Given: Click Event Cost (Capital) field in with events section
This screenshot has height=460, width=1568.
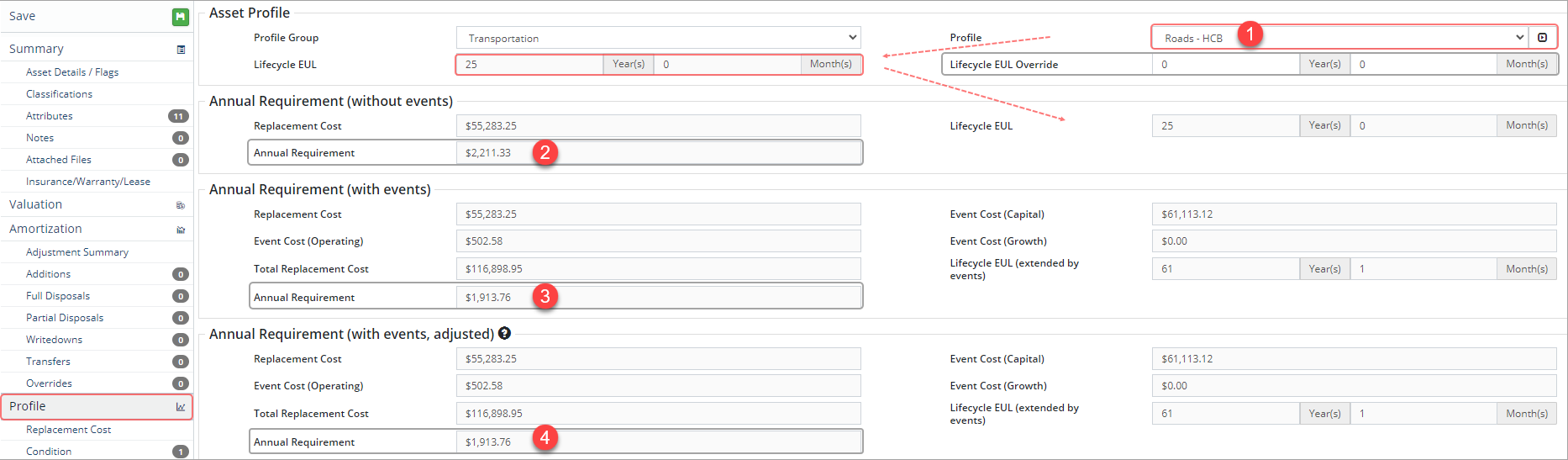Looking at the screenshot, I should pyautogui.click(x=1355, y=214).
